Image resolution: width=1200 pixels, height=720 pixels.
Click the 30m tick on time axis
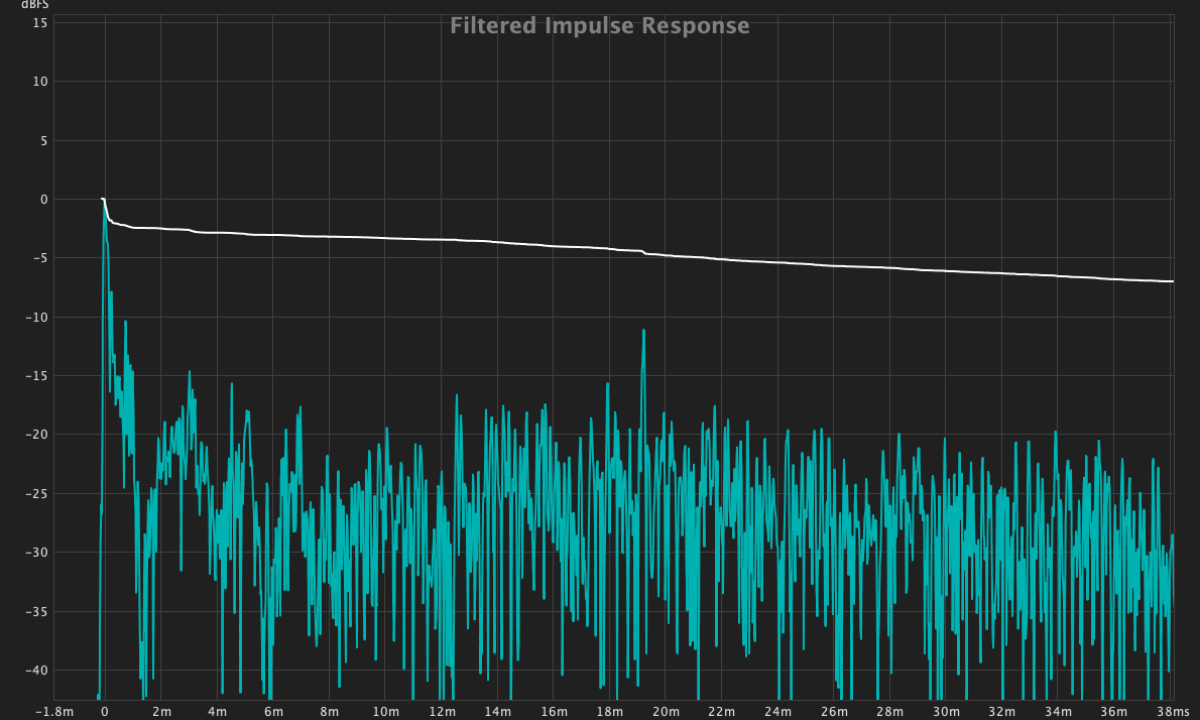947,711
